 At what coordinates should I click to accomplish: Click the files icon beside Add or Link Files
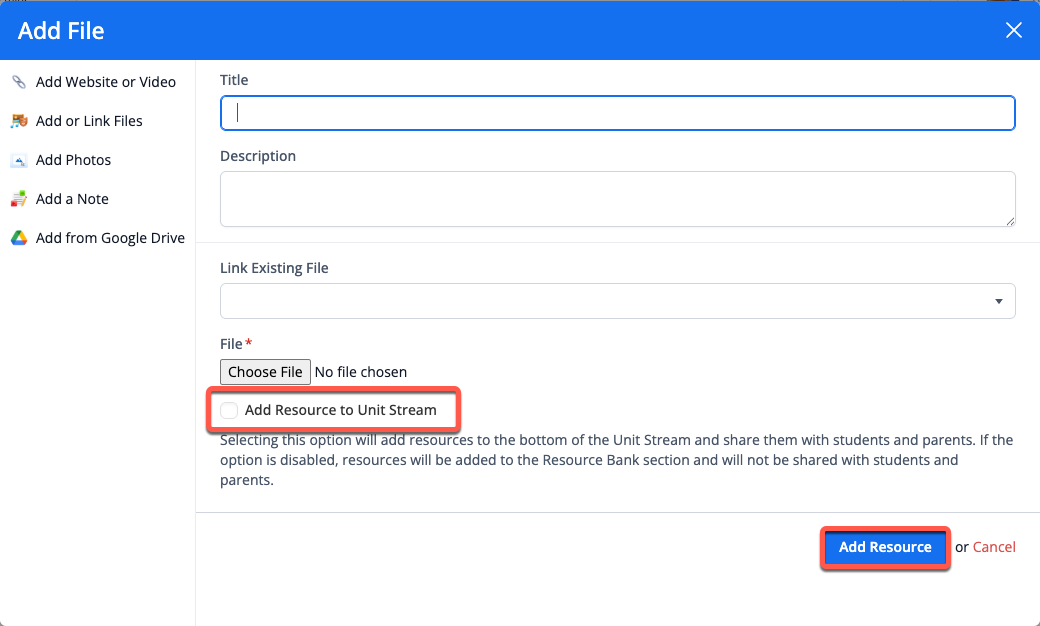19,121
